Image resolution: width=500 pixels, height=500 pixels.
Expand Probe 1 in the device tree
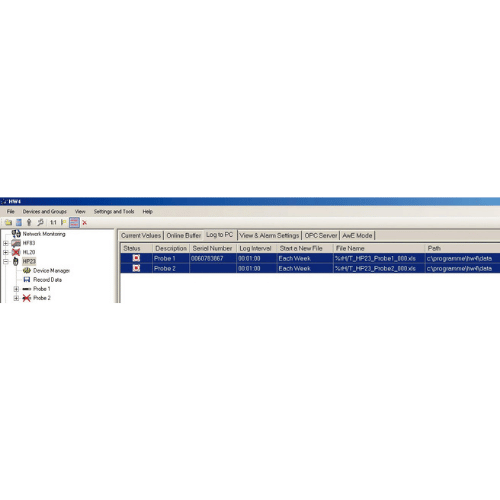pyautogui.click(x=16, y=289)
